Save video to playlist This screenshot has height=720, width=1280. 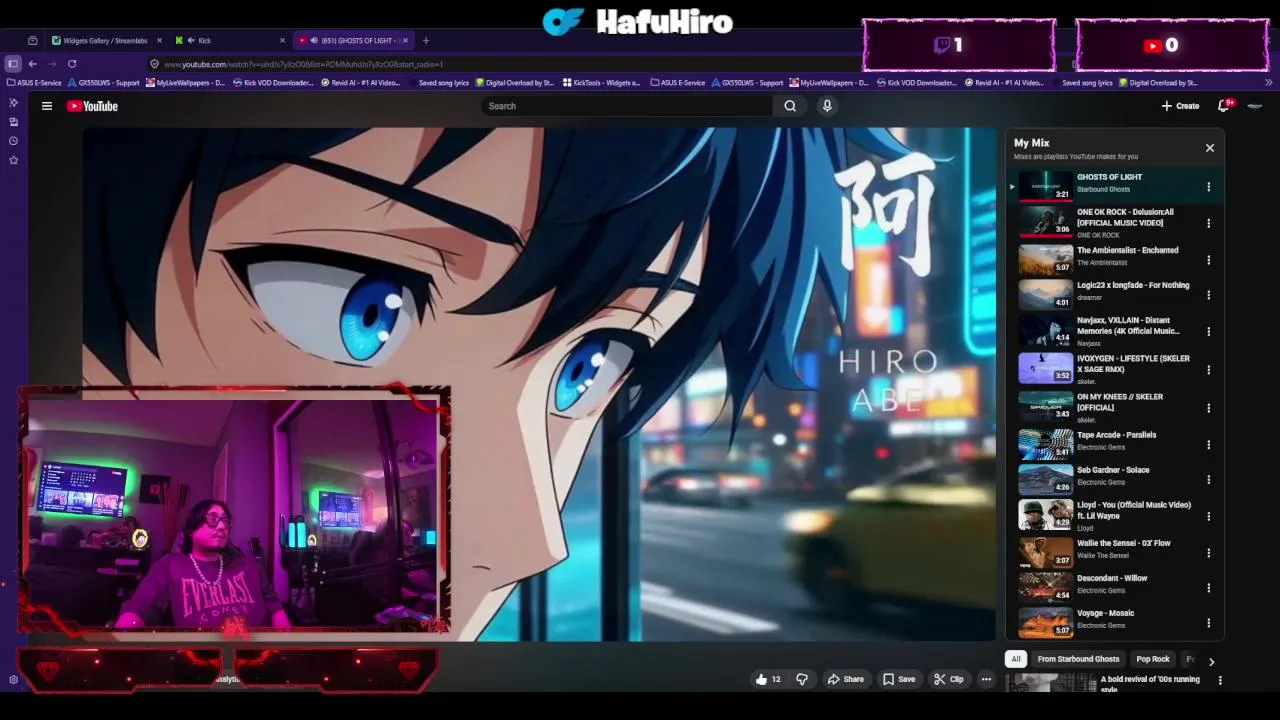[899, 679]
